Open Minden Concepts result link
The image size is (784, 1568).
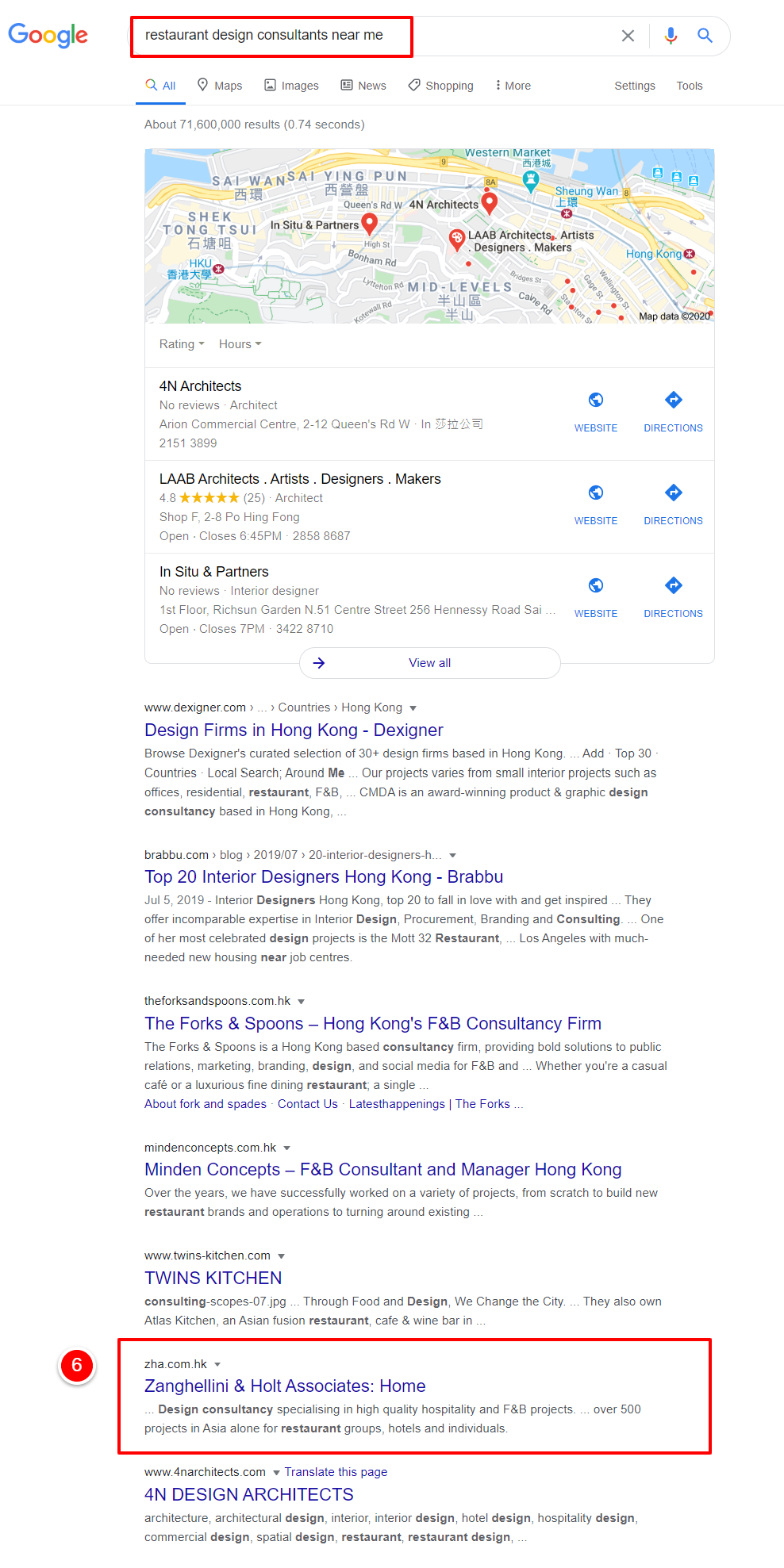pos(383,1170)
